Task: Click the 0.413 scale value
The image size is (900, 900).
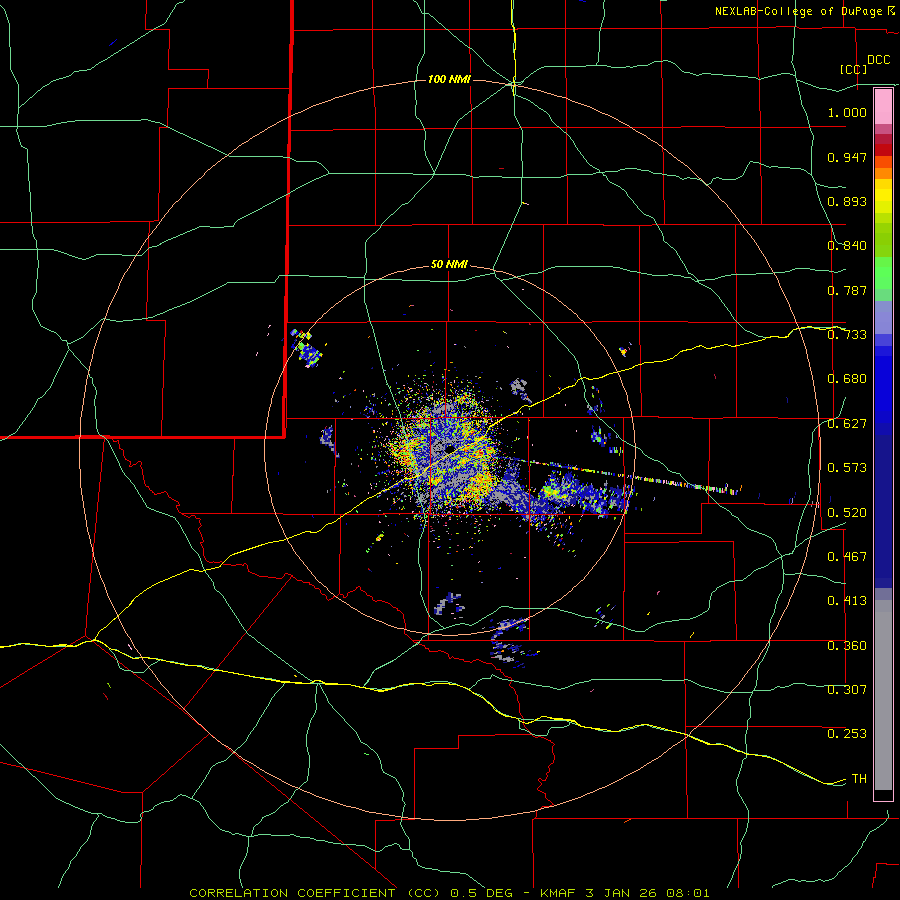Action: (847, 601)
